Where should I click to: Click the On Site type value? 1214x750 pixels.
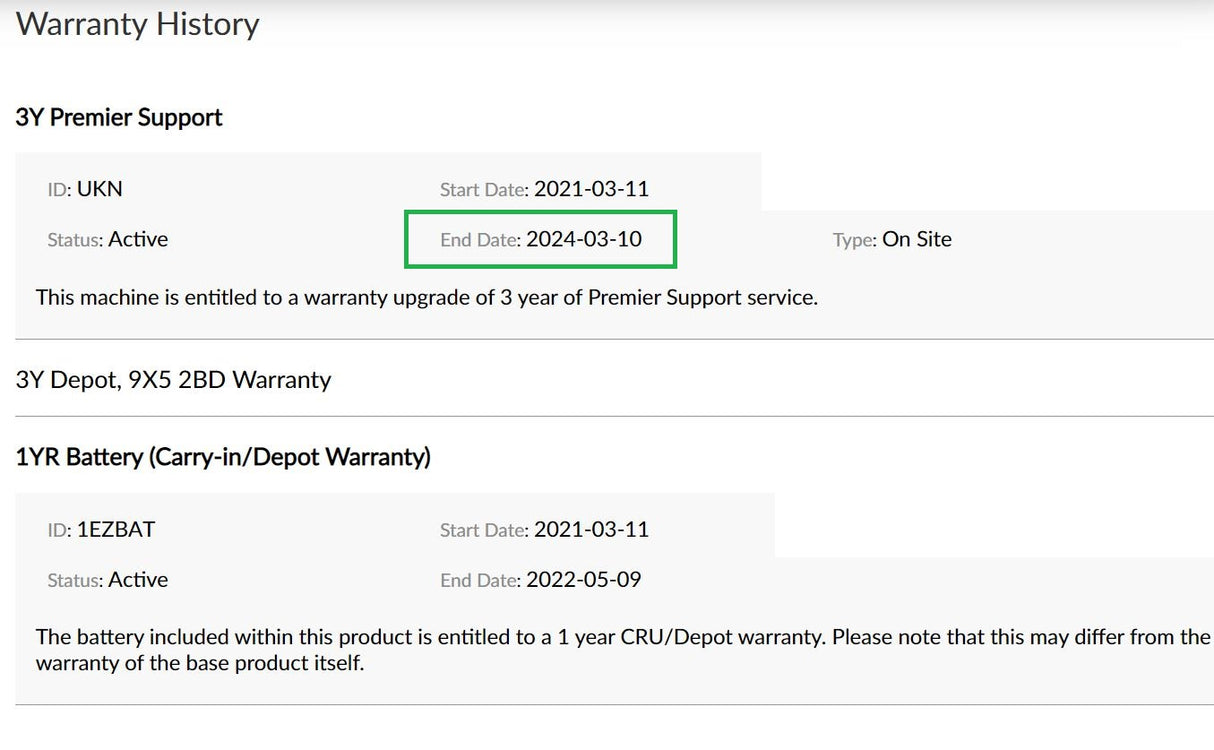click(916, 239)
